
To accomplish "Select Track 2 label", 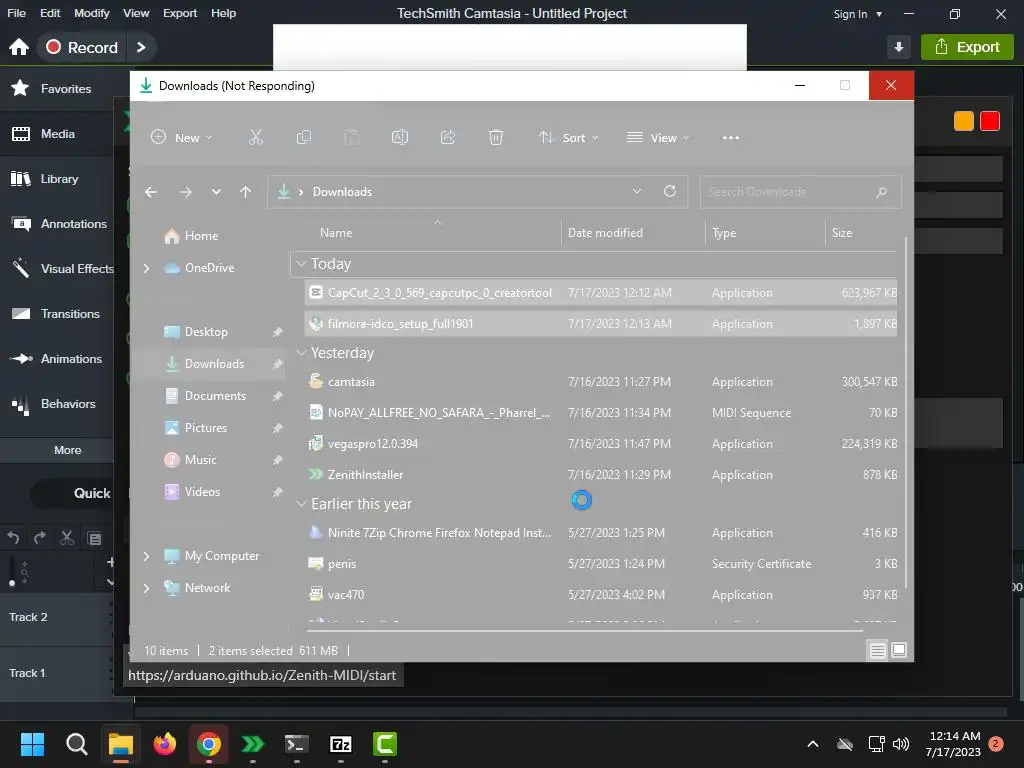I will (x=28, y=617).
